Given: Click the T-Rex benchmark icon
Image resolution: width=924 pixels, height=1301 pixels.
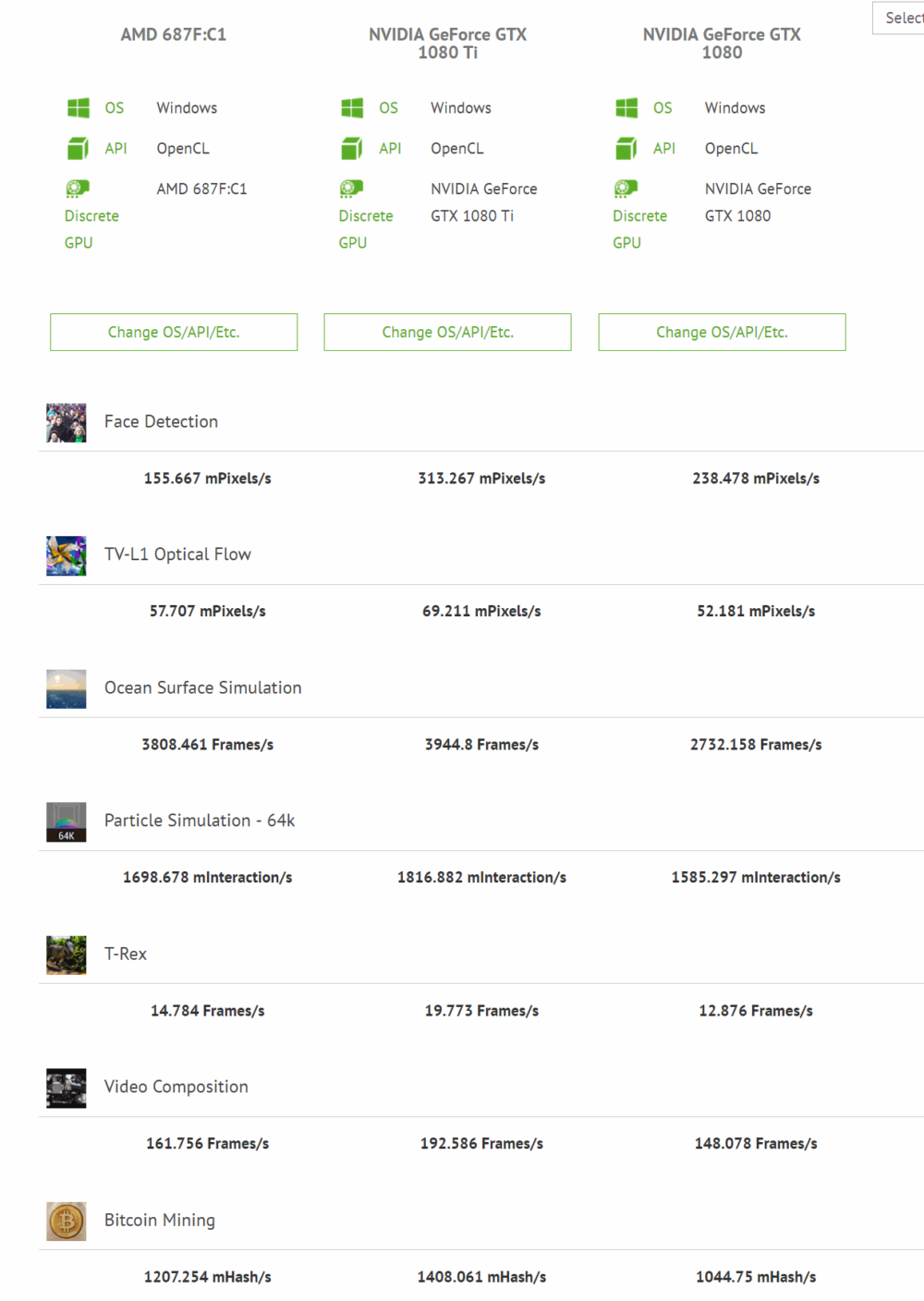Looking at the screenshot, I should click(66, 954).
